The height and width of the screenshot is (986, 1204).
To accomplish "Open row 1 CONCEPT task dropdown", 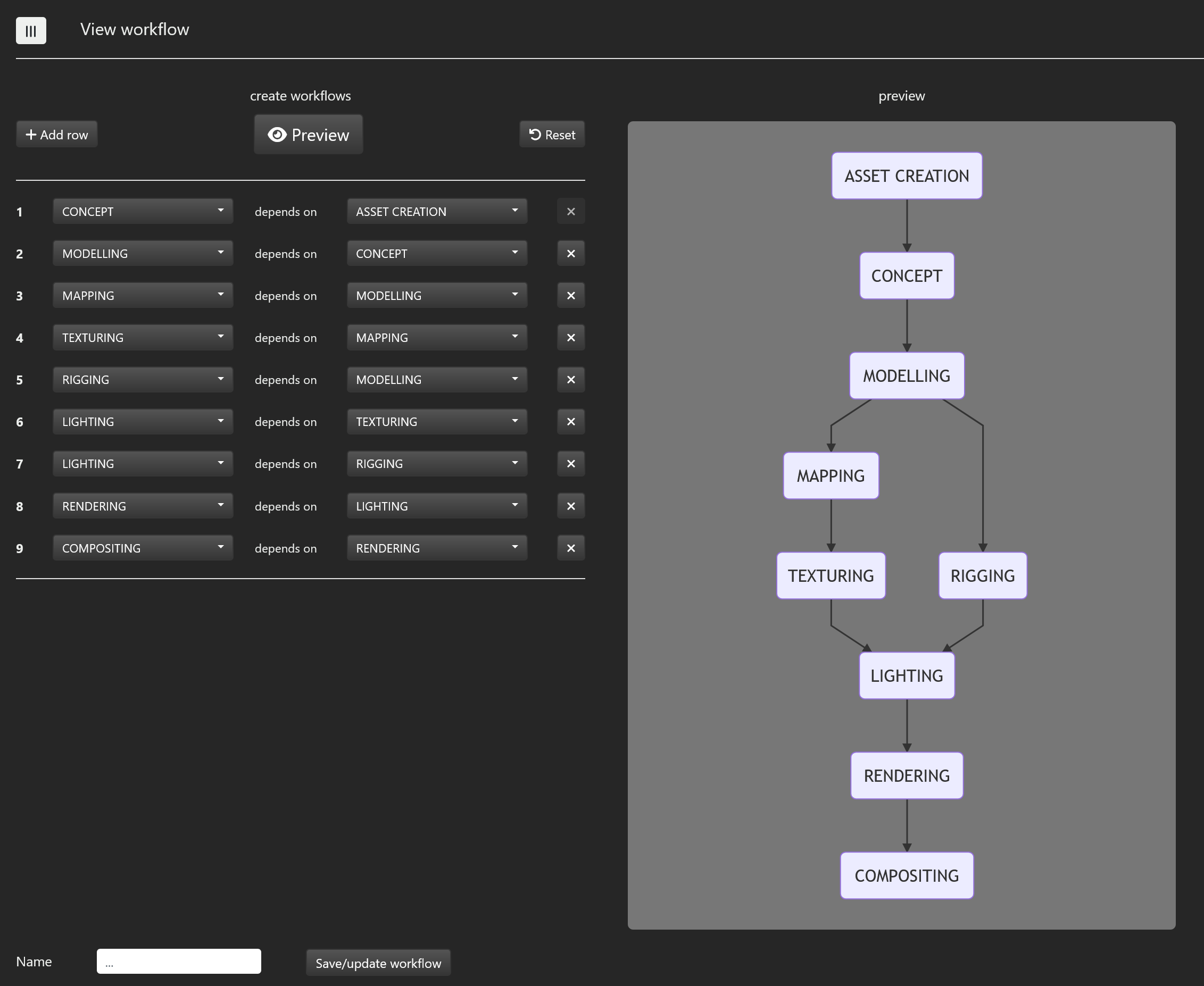I will pyautogui.click(x=143, y=212).
